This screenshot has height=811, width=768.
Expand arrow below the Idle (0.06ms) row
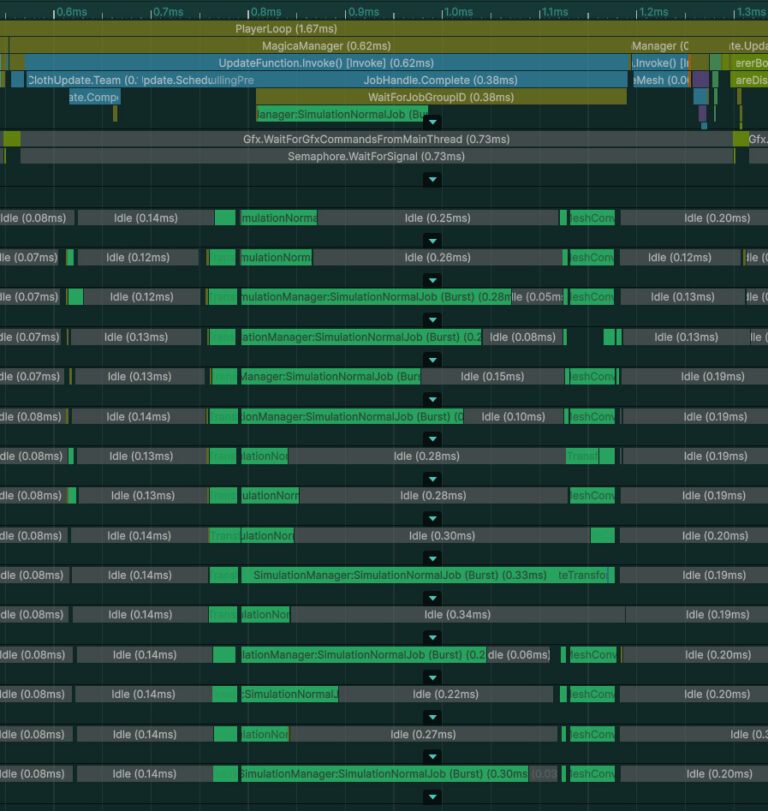point(432,678)
